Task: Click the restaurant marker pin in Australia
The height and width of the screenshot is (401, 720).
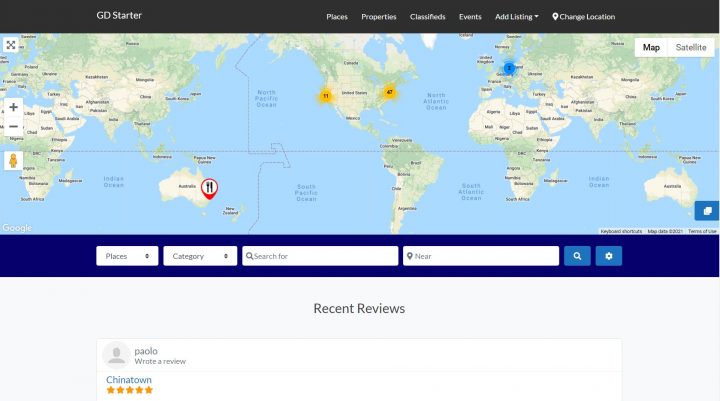Action: coord(209,186)
